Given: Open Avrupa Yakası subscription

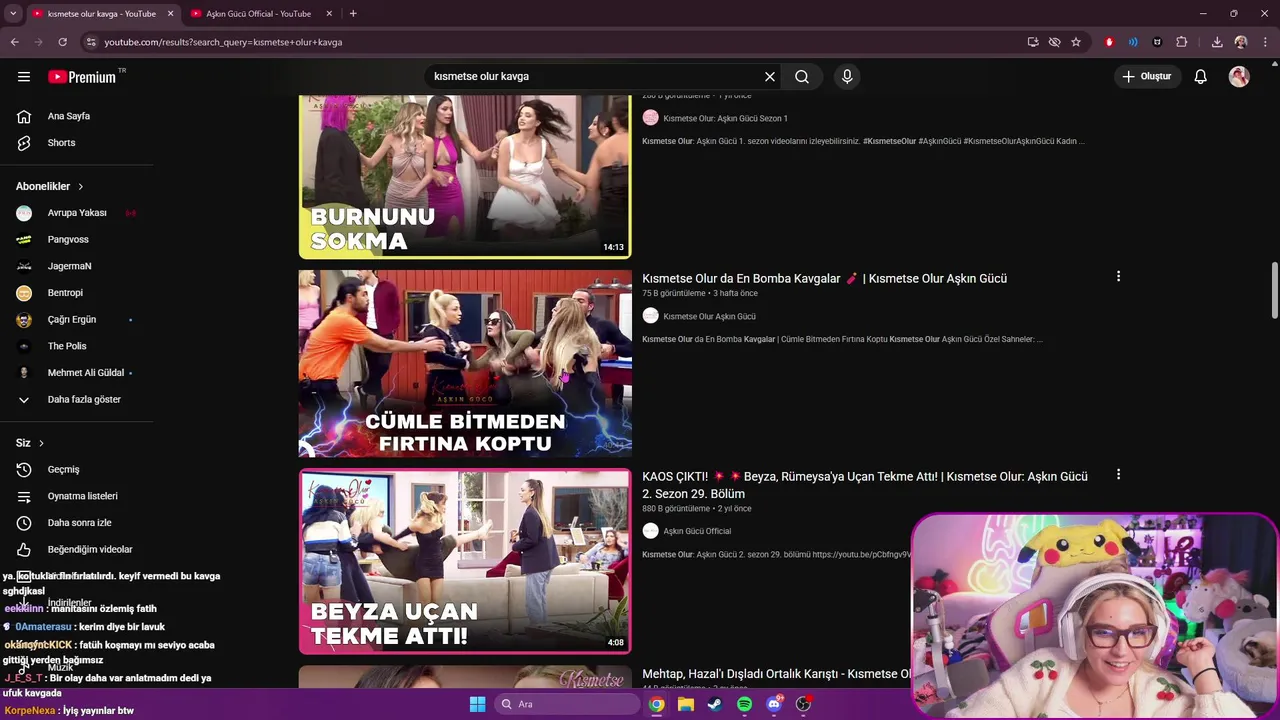Looking at the screenshot, I should point(77,213).
